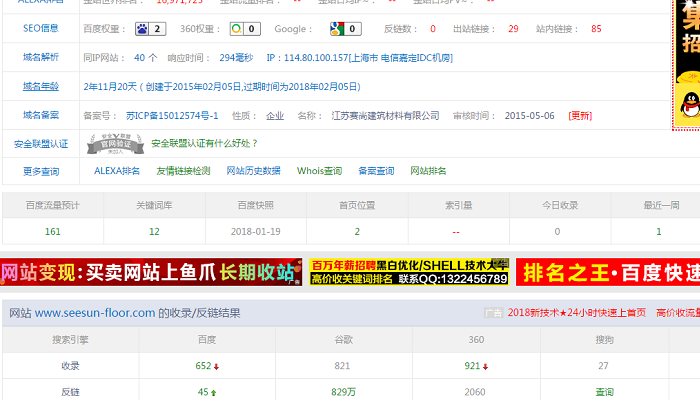Image resolution: width=700 pixels, height=400 pixels.
Task: Open the 域名备案 row label
Action: click(41, 115)
